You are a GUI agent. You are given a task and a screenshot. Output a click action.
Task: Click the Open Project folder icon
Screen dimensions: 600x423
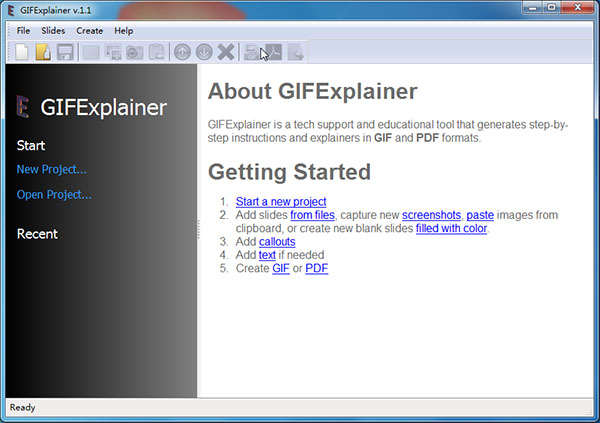pyautogui.click(x=43, y=52)
